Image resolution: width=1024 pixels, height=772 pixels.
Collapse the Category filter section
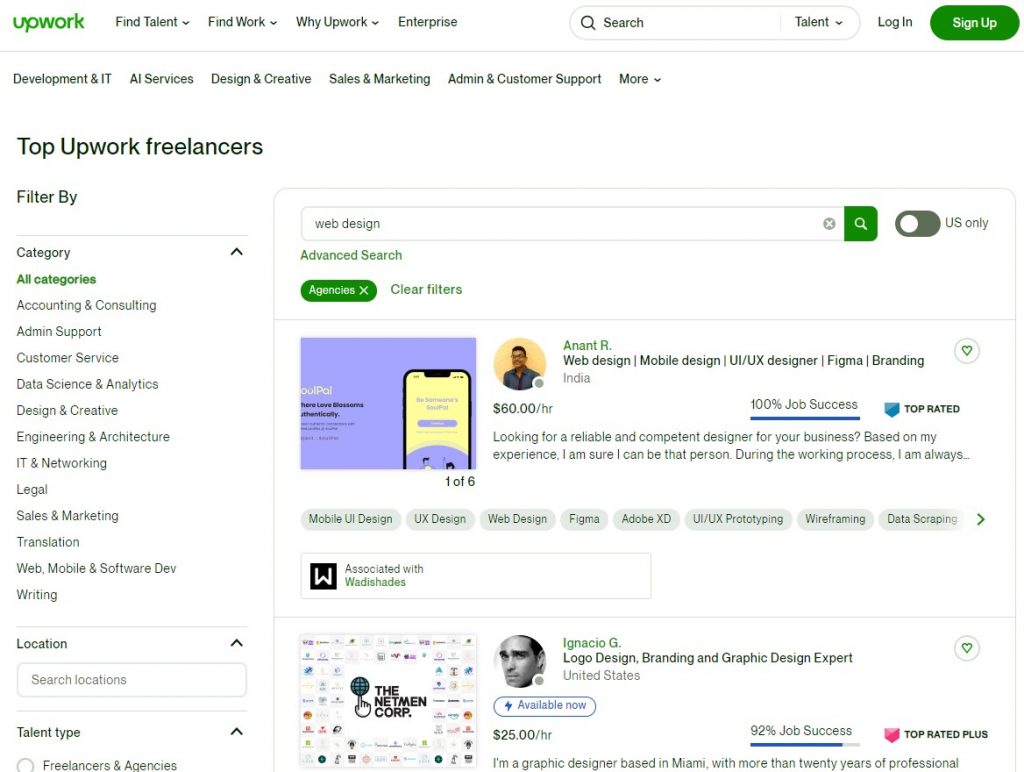tap(236, 252)
